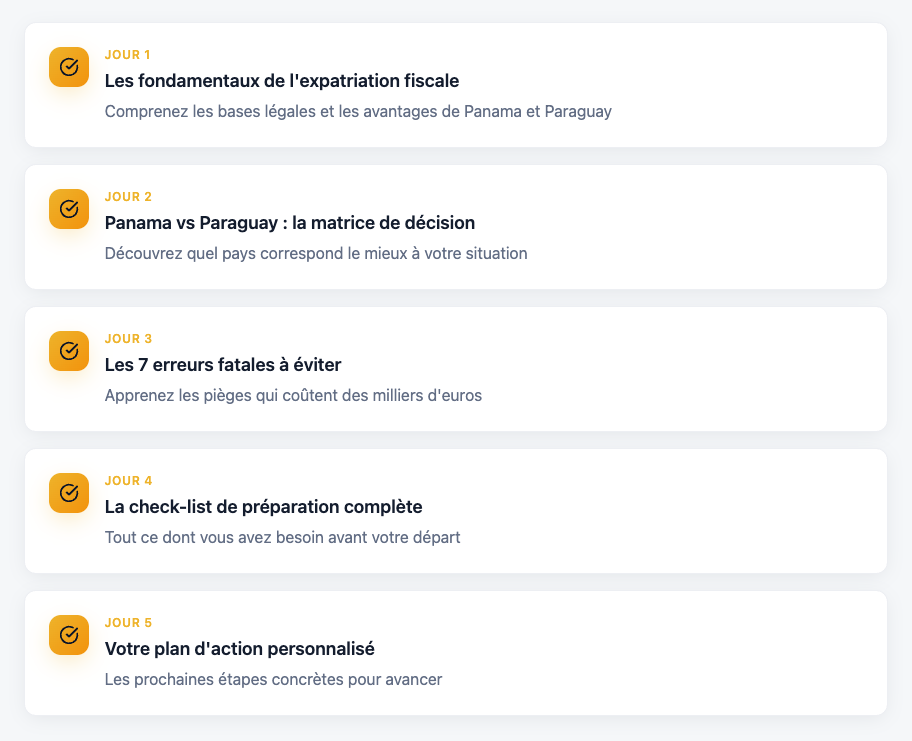The height and width of the screenshot is (741, 912).
Task: Select 'Les 7 erreurs fatales à éviter' heading
Action: point(222,365)
